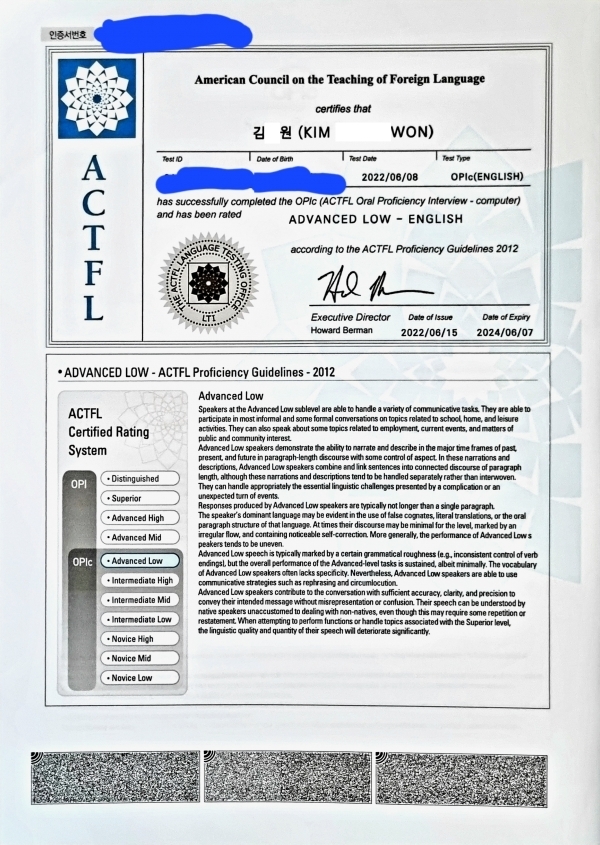Select the Superior rating level

pos(140,498)
